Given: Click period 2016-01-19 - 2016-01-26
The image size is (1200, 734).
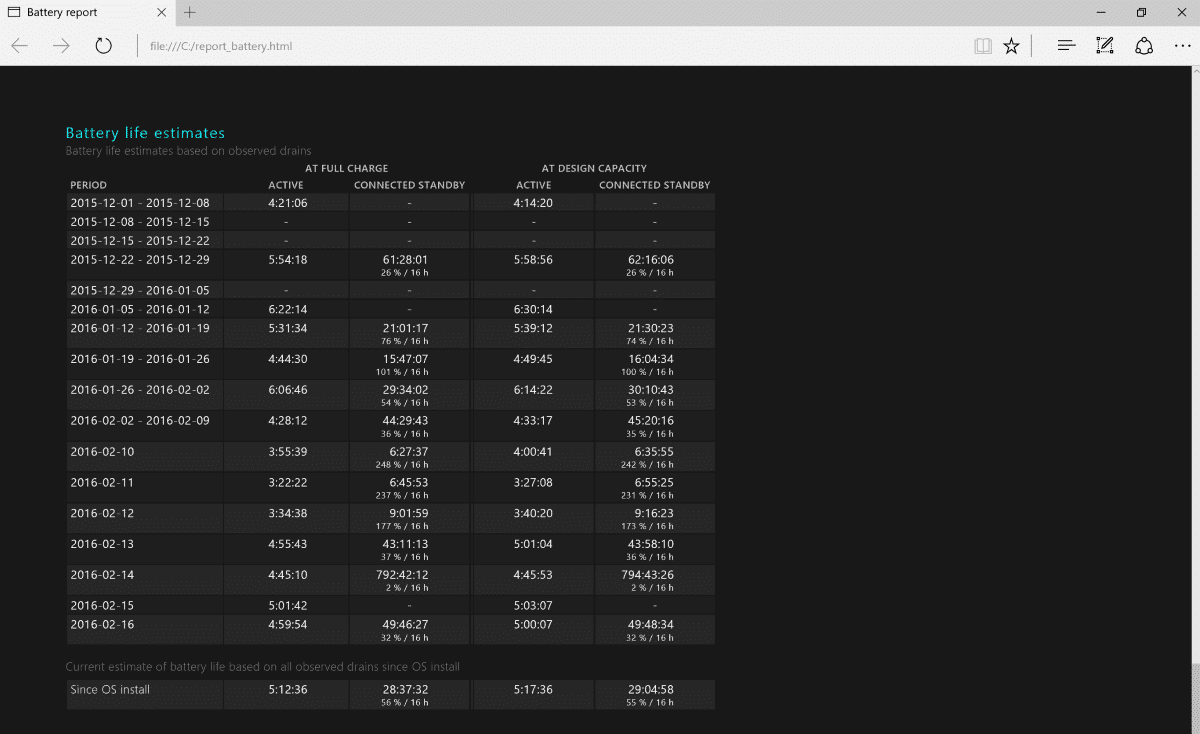Looking at the screenshot, I should [140, 359].
